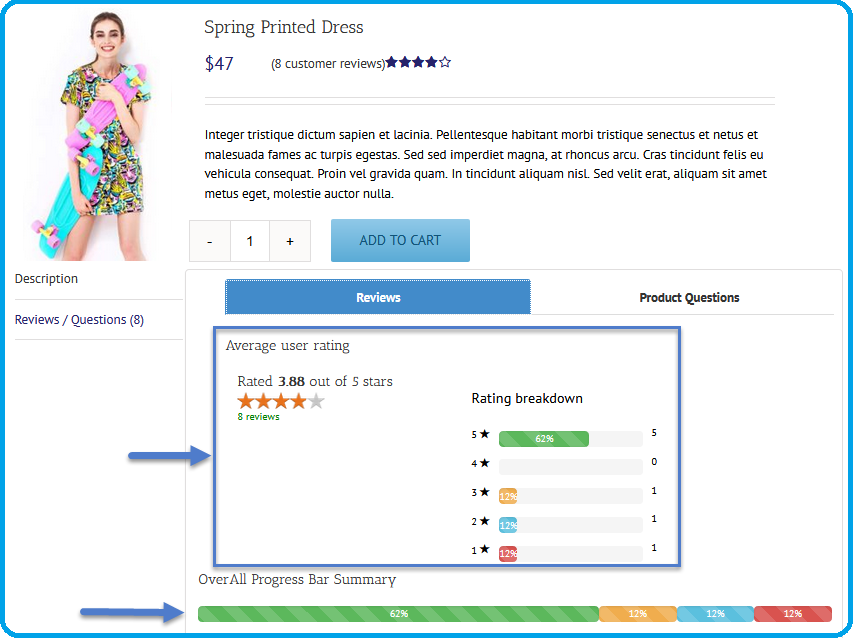Click the Rating breakdown heading

pos(527,399)
